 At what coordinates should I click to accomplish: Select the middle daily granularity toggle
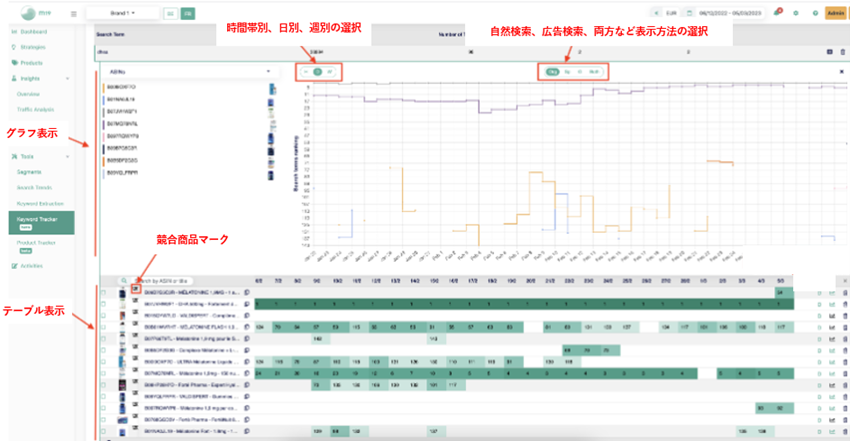click(x=317, y=72)
